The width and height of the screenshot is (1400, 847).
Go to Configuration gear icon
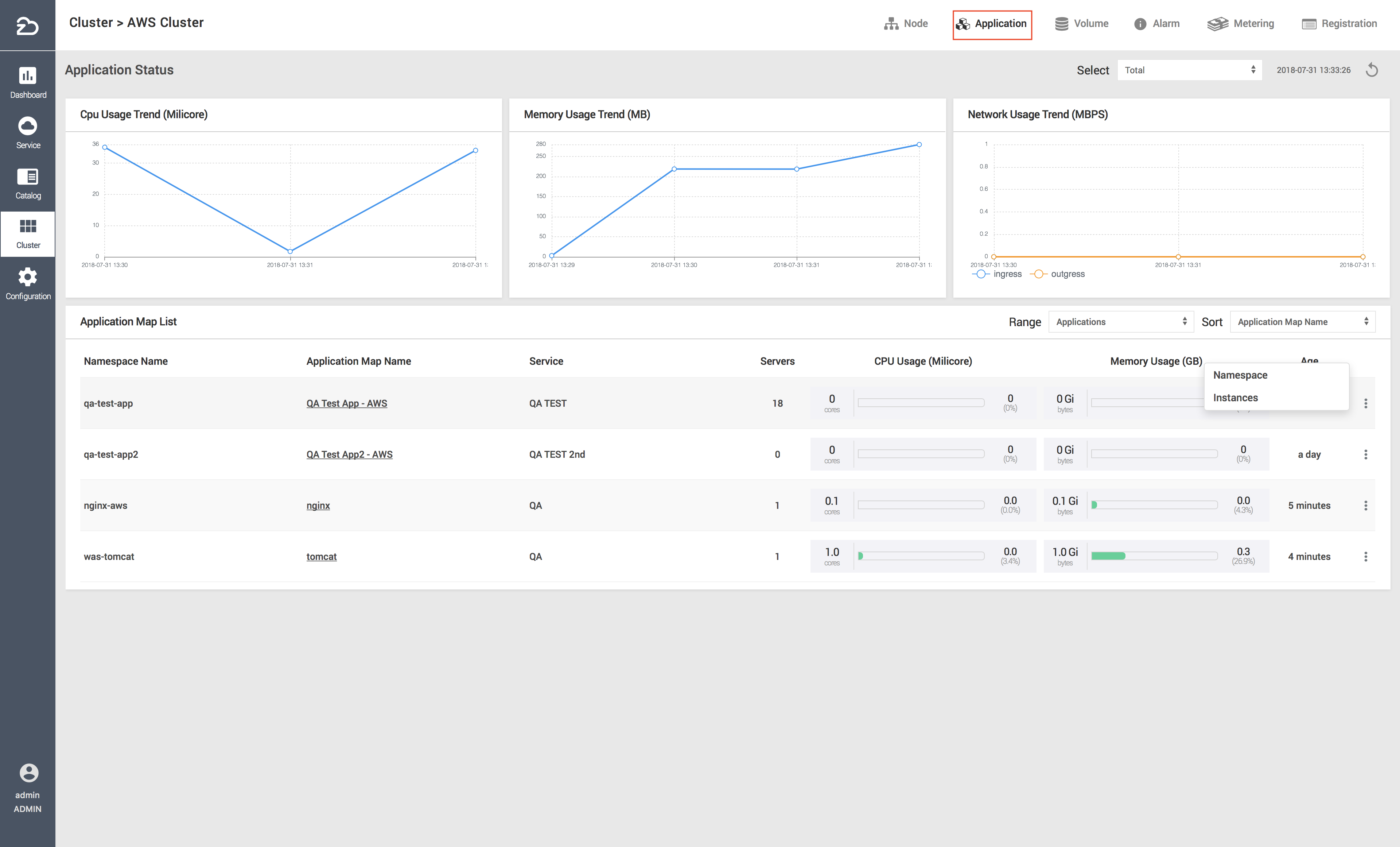tap(28, 277)
